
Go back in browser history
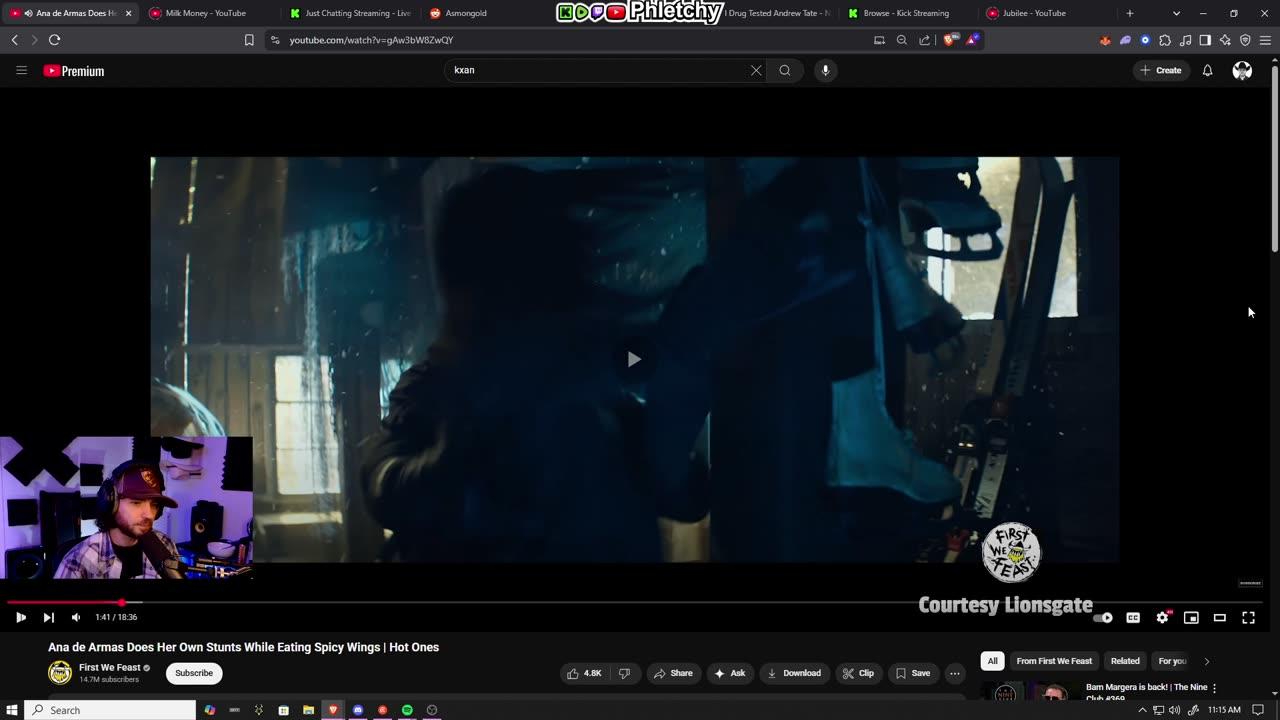(14, 40)
